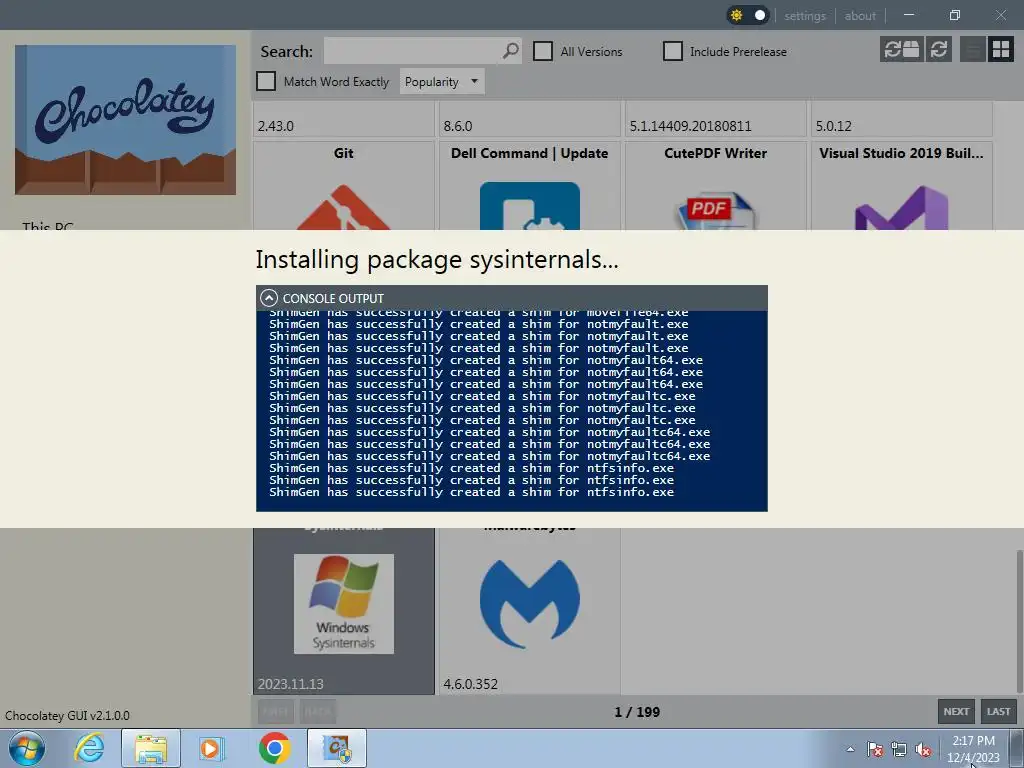Open Windows Explorer from taskbar
1024x768 pixels.
coord(151,748)
